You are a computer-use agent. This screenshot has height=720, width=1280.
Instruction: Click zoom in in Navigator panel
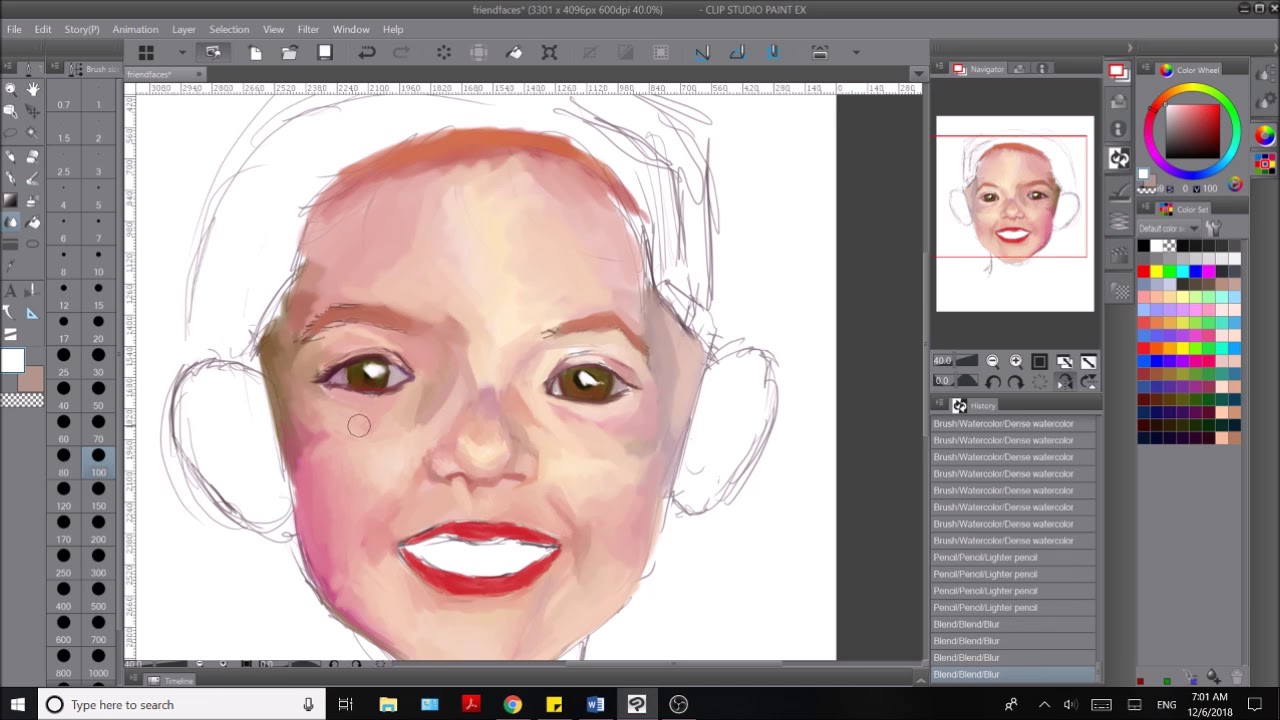pos(1016,361)
